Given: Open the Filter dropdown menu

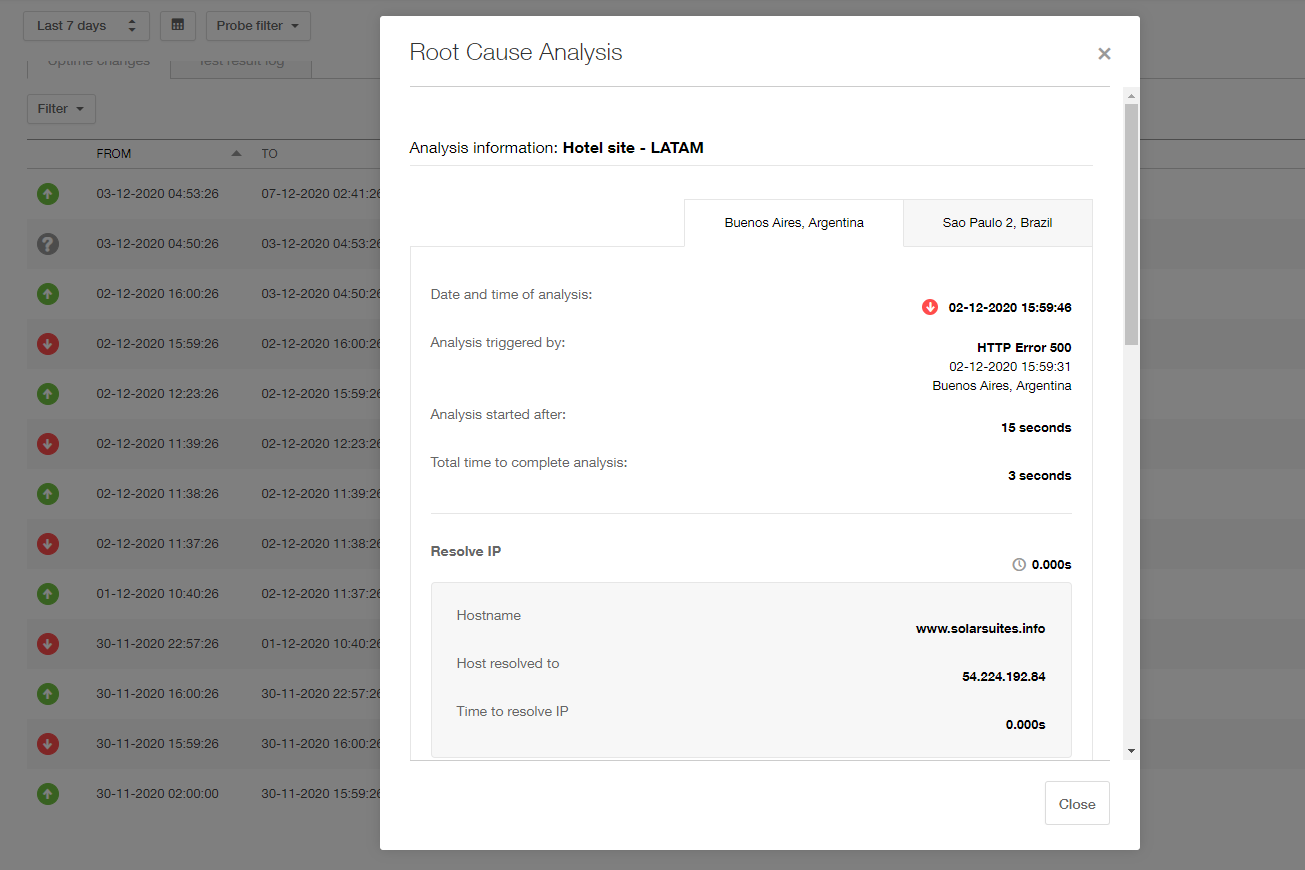Looking at the screenshot, I should tap(61, 109).
